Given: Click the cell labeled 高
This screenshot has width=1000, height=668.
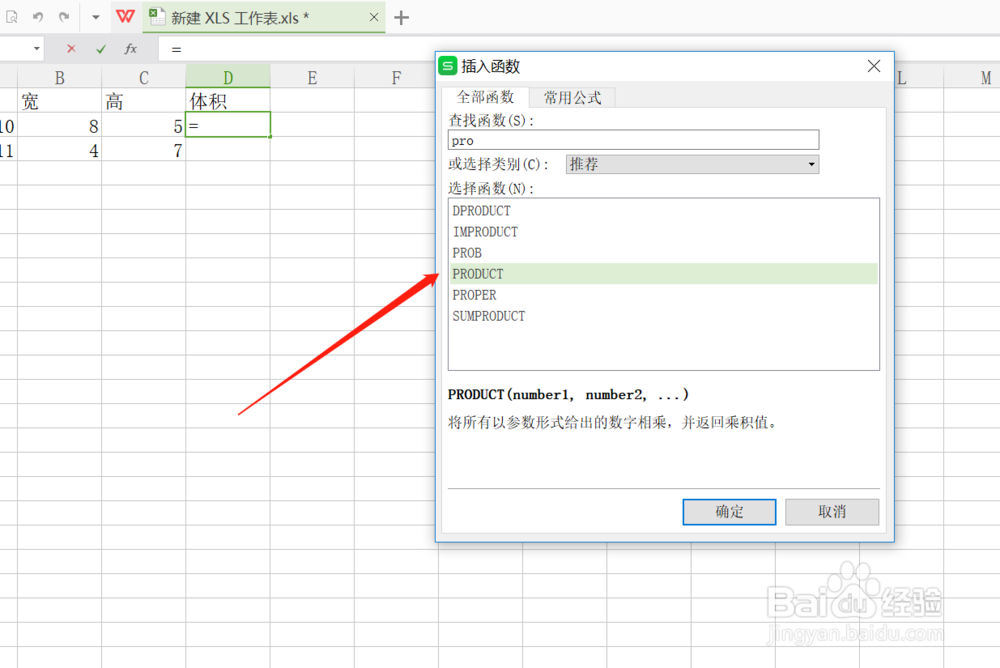Looking at the screenshot, I should [x=143, y=101].
